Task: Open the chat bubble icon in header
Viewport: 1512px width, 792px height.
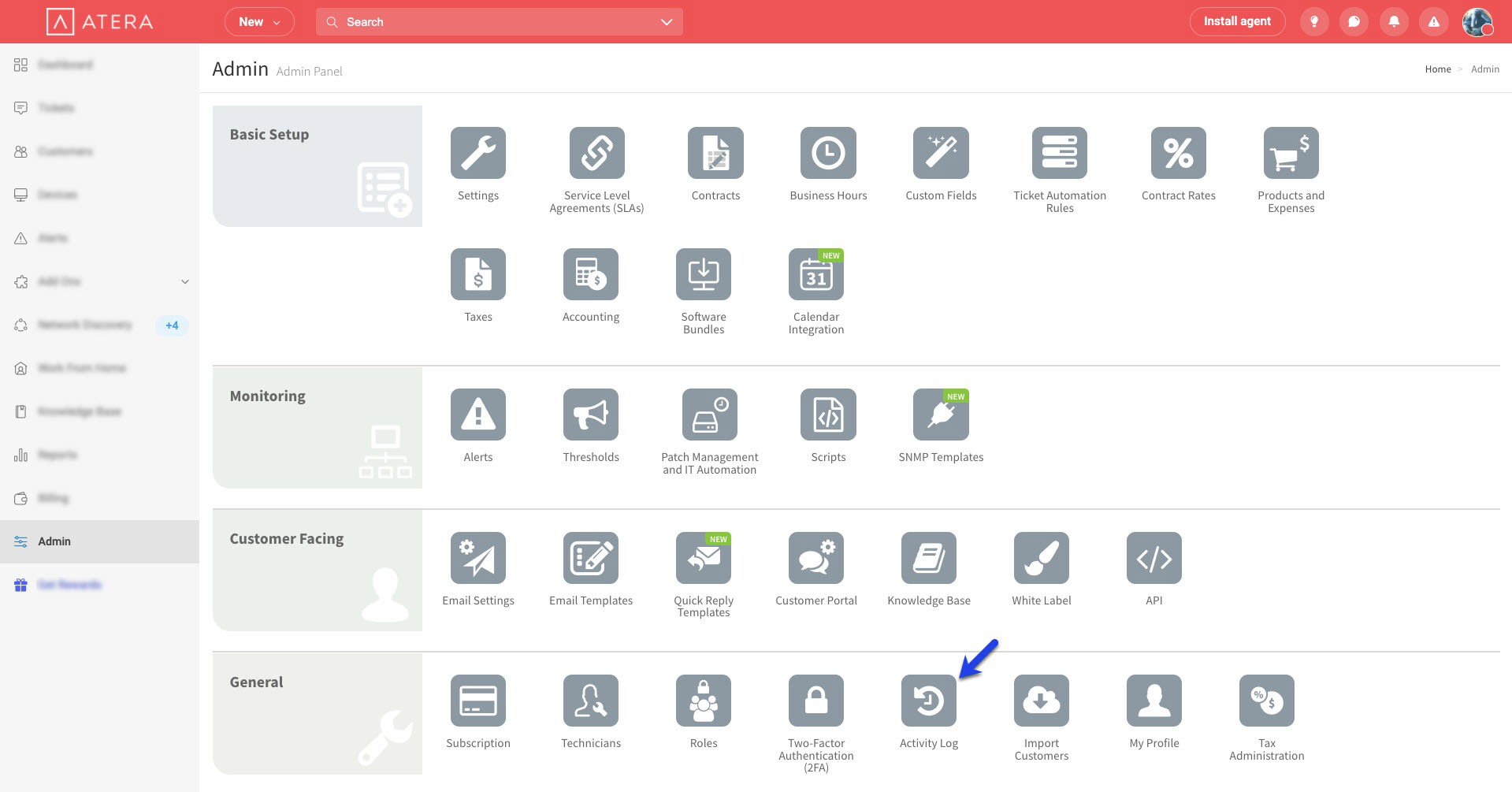Action: (1354, 22)
